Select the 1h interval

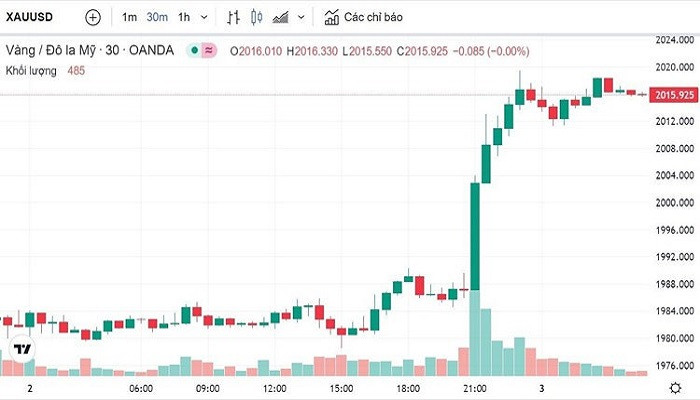(x=184, y=18)
